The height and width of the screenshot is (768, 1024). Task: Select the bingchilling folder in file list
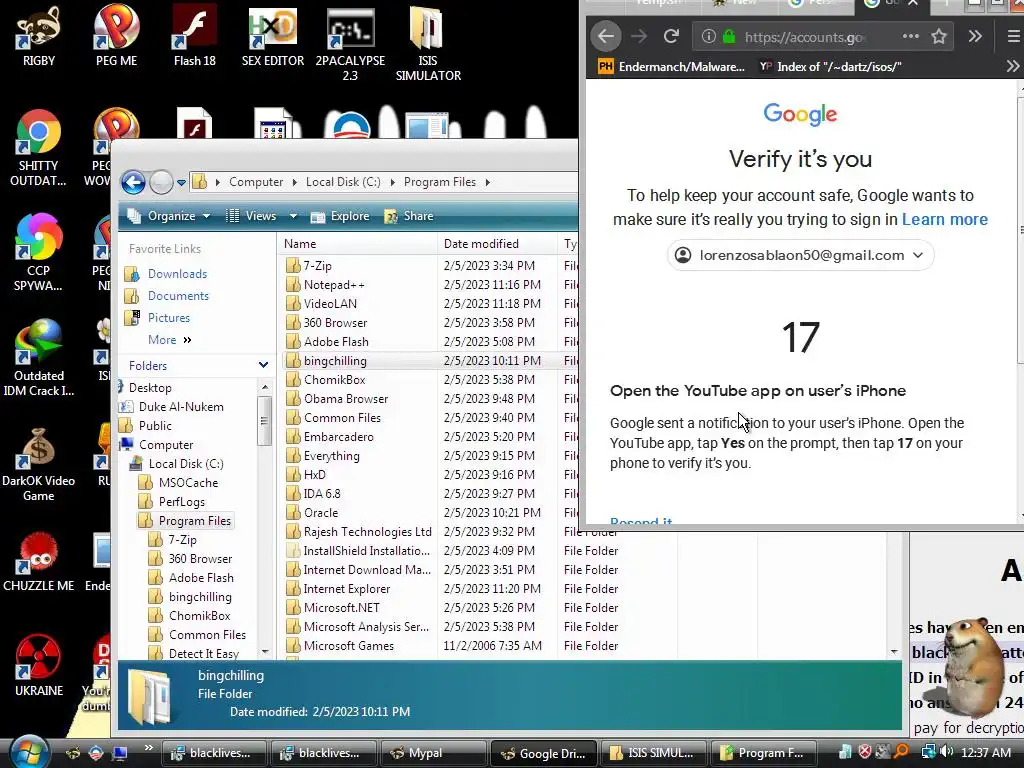point(335,360)
